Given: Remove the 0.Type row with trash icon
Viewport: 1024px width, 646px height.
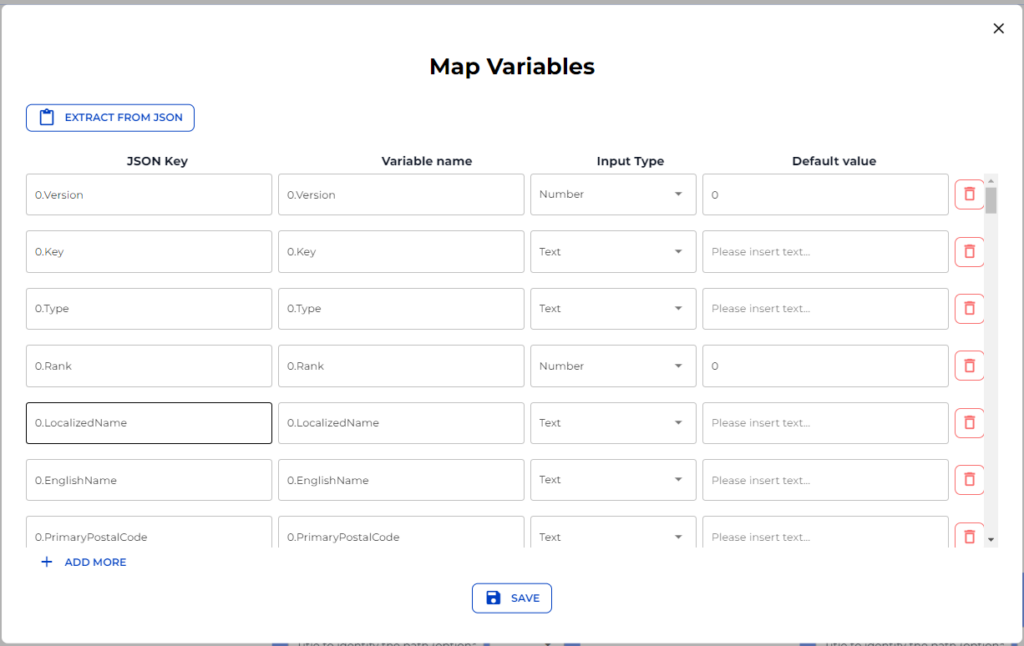Looking at the screenshot, I should [x=968, y=309].
